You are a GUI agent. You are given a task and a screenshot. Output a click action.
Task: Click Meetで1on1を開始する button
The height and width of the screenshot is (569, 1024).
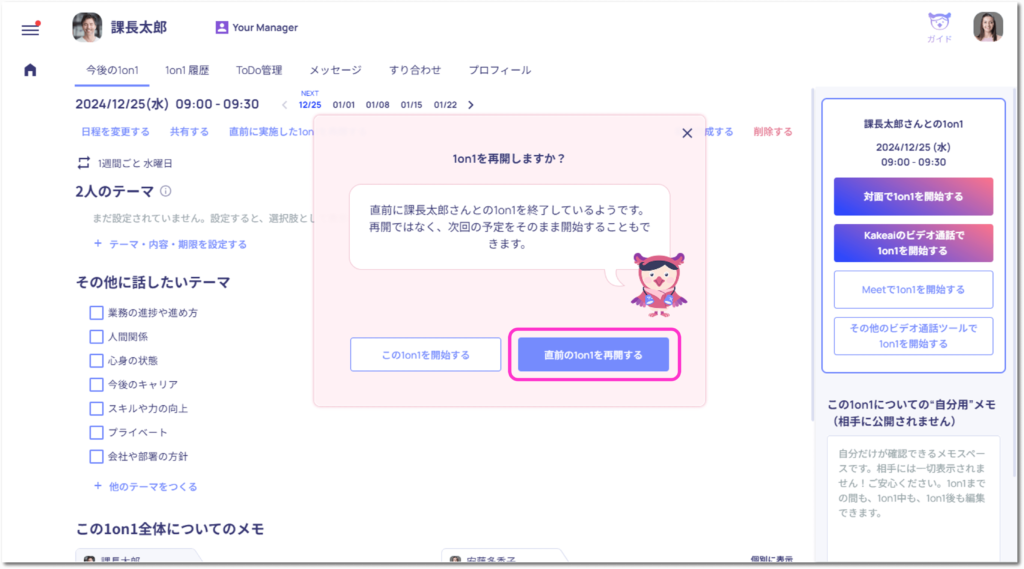(913, 289)
